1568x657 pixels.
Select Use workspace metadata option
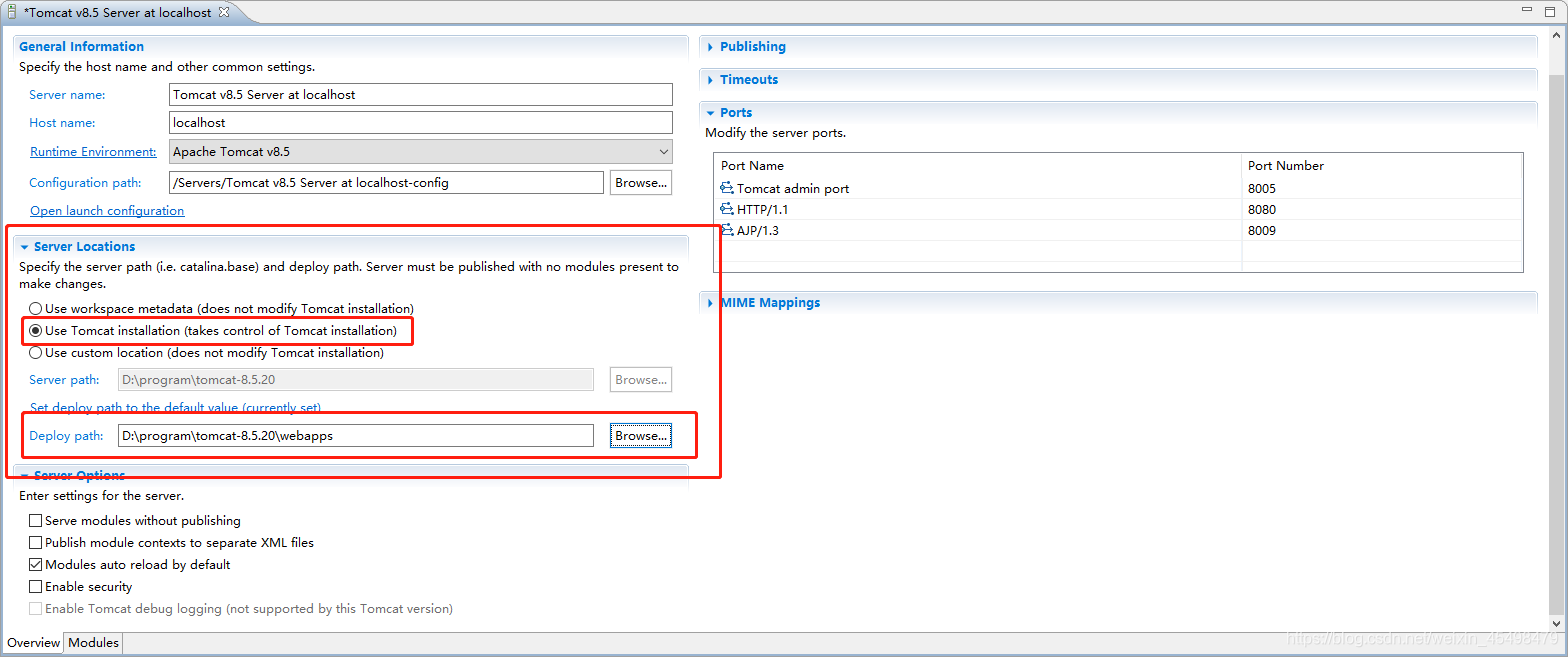[x=36, y=309]
